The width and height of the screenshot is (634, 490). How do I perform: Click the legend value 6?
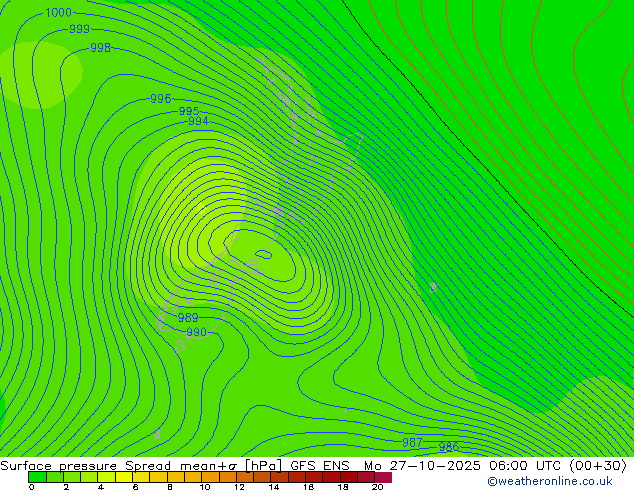pos(135,487)
